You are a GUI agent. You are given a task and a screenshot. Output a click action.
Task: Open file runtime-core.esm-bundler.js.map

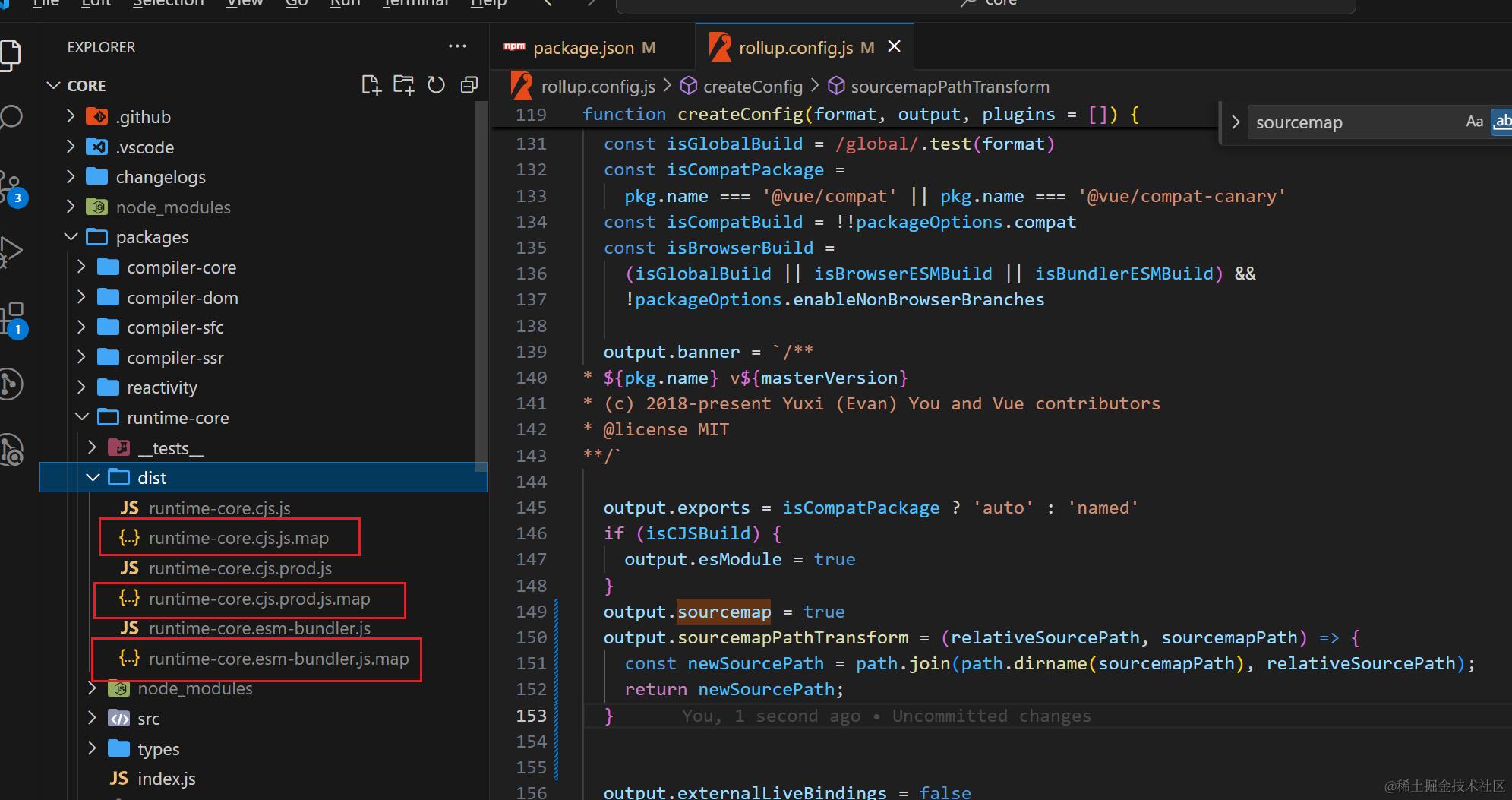tap(278, 658)
